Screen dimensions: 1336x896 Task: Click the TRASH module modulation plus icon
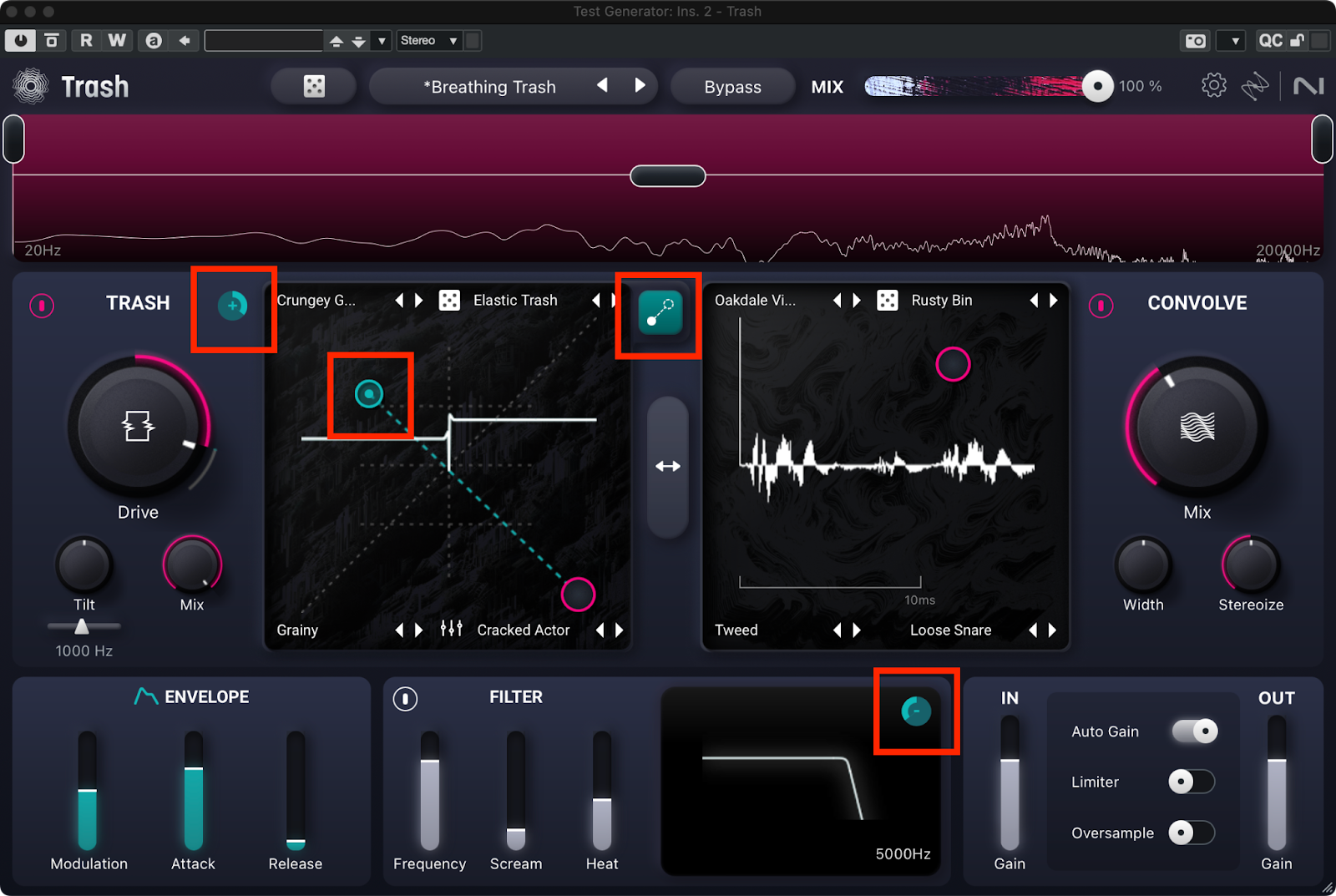(x=232, y=306)
